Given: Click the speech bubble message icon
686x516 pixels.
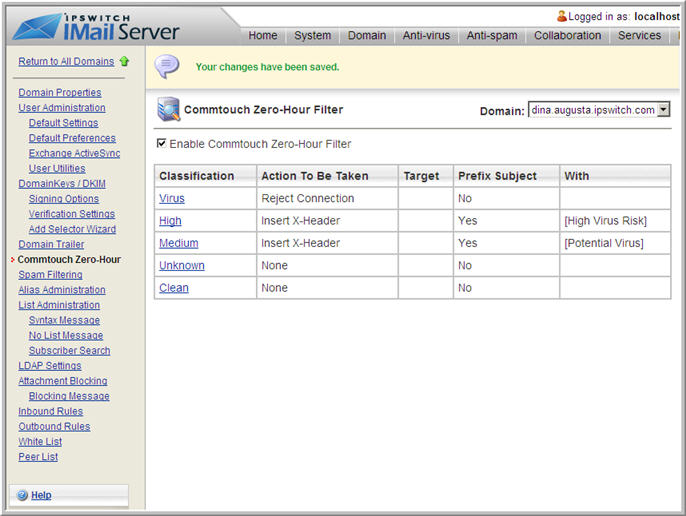Looking at the screenshot, I should 167,67.
